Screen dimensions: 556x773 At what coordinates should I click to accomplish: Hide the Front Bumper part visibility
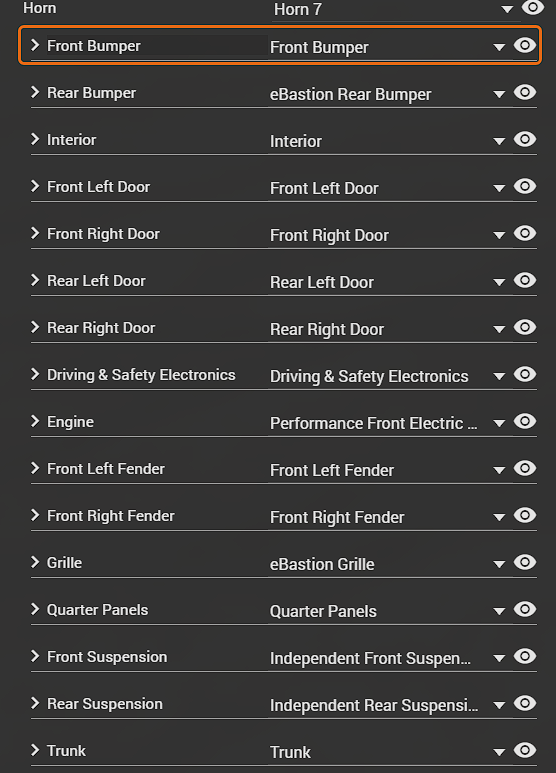[x=524, y=45]
